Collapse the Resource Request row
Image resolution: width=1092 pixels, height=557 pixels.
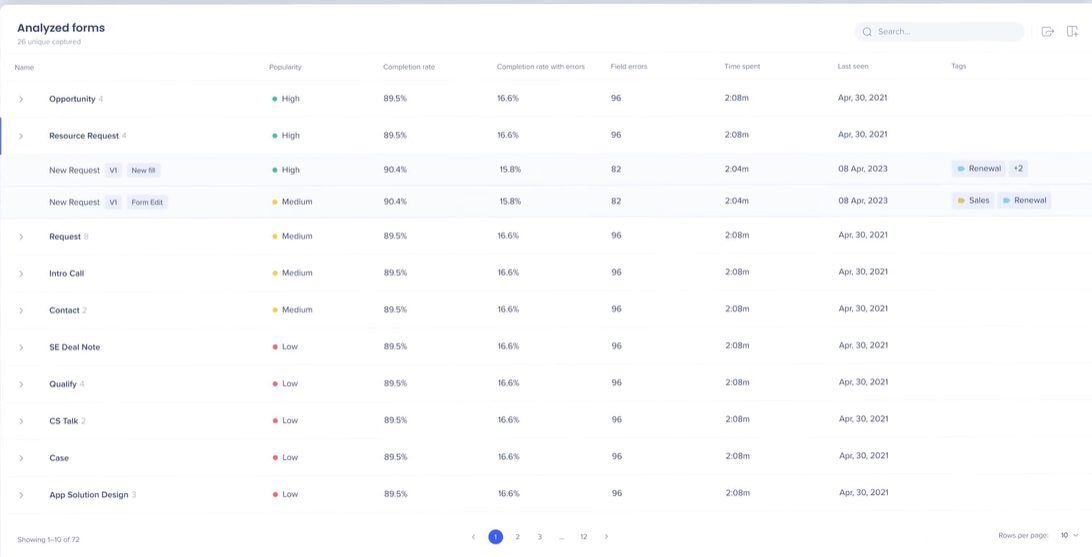coord(21,136)
